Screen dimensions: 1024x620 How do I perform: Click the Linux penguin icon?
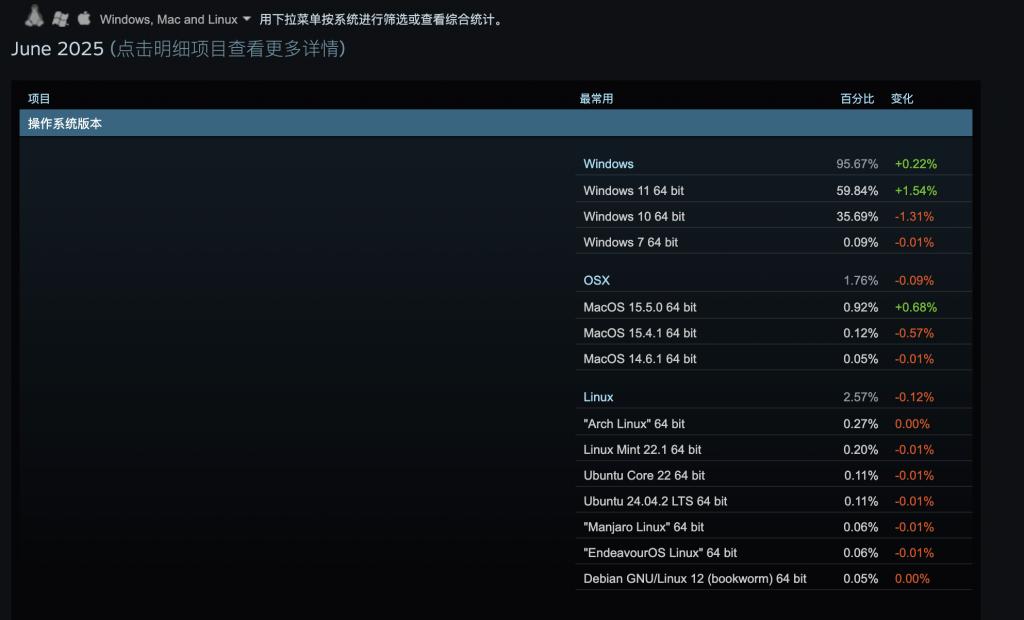click(34, 16)
